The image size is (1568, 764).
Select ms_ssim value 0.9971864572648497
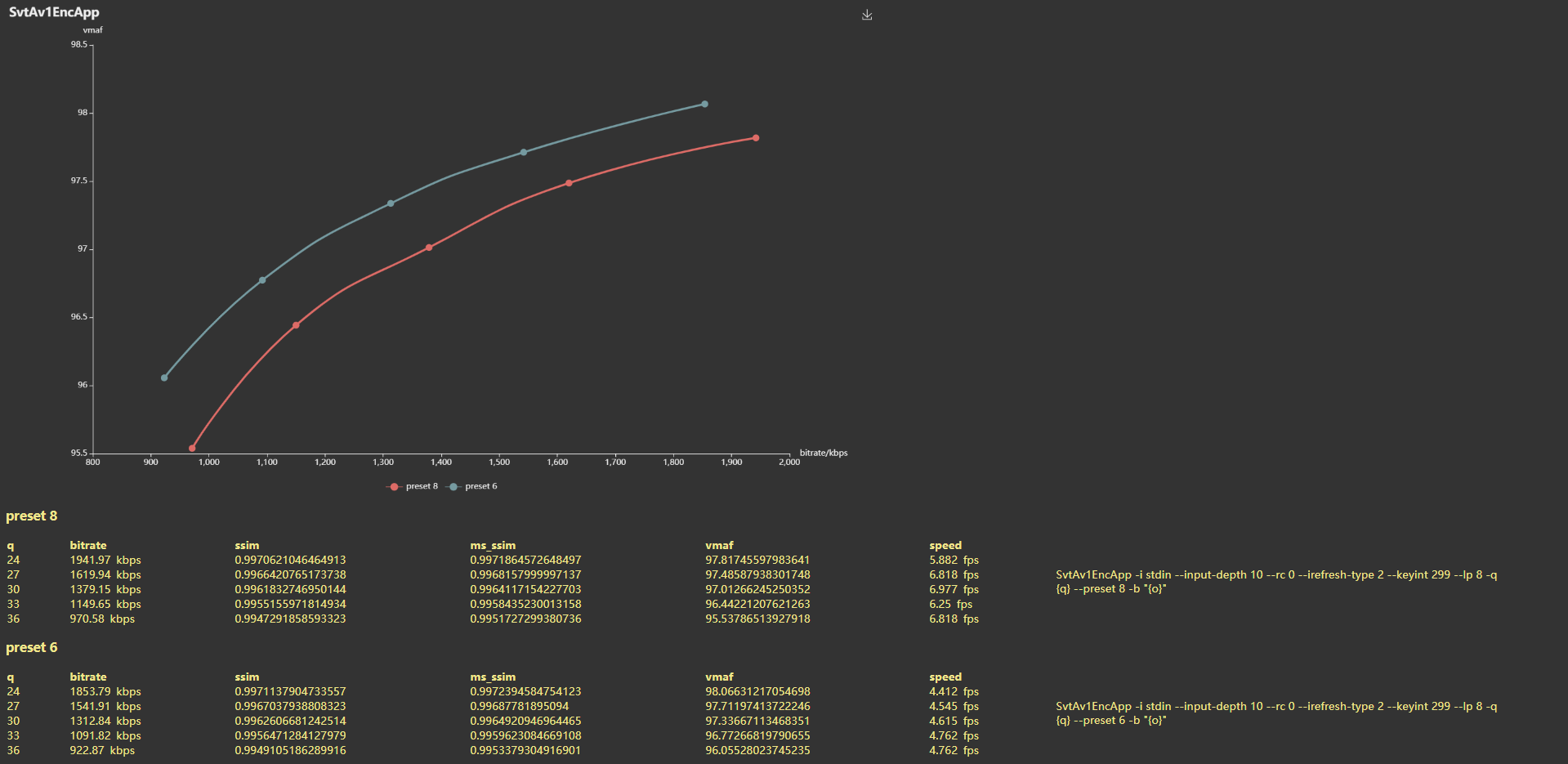(525, 560)
